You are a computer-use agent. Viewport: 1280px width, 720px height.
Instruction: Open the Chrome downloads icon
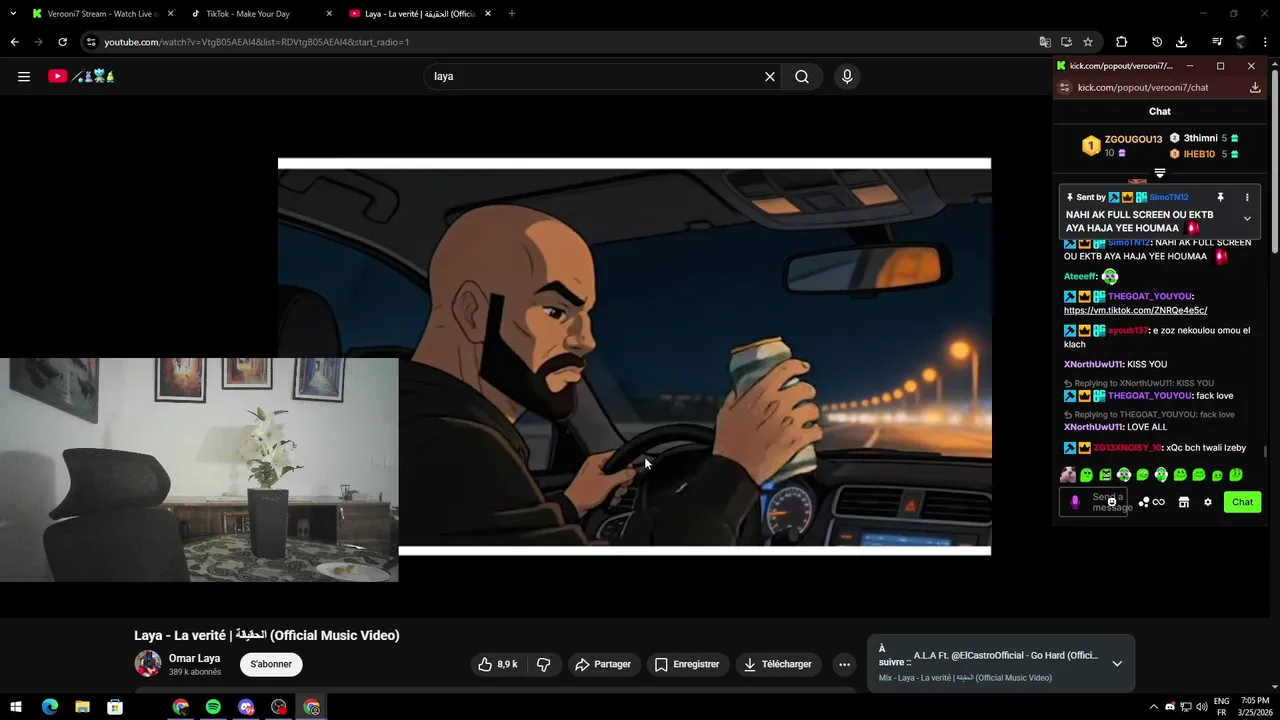point(1181,42)
